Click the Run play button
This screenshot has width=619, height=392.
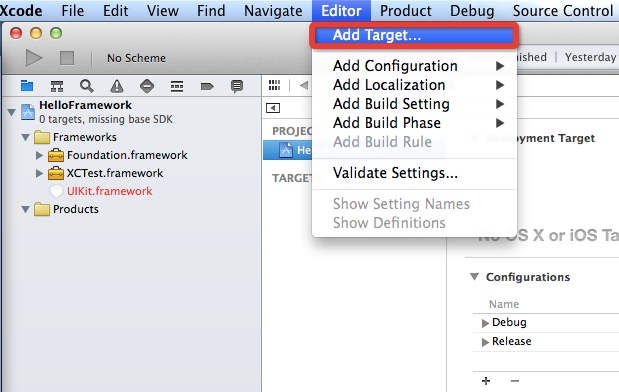coord(34,58)
